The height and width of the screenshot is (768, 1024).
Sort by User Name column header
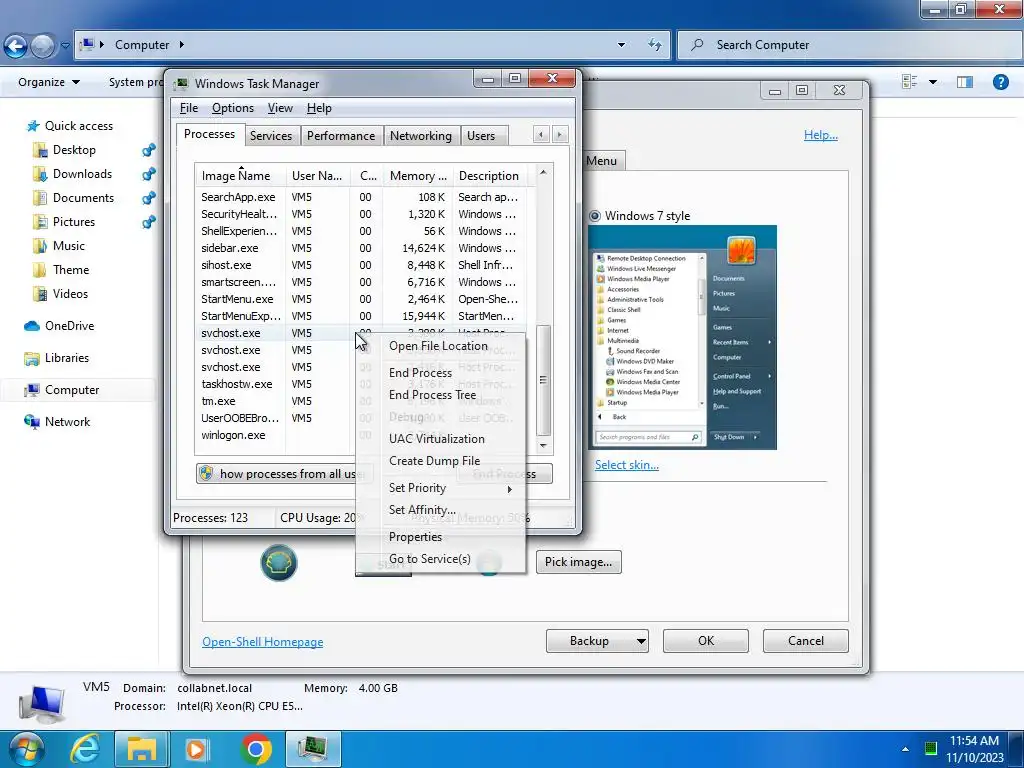(x=317, y=176)
